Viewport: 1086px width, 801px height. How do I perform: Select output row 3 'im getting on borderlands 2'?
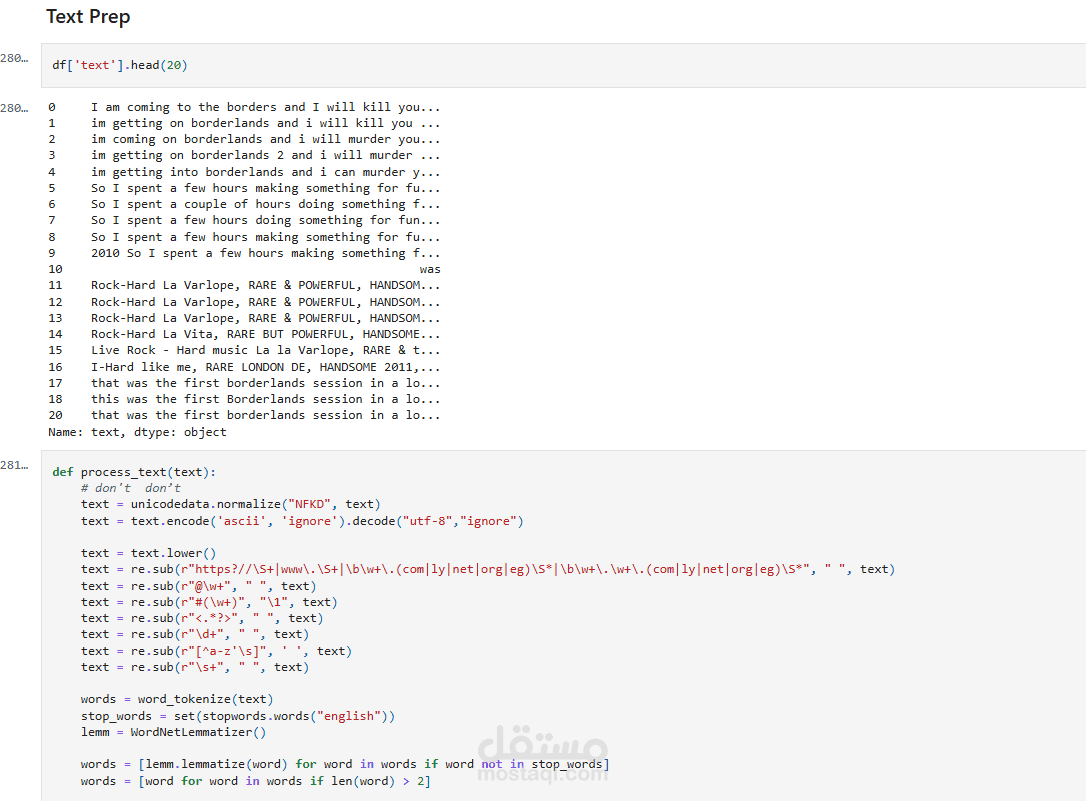[244, 155]
